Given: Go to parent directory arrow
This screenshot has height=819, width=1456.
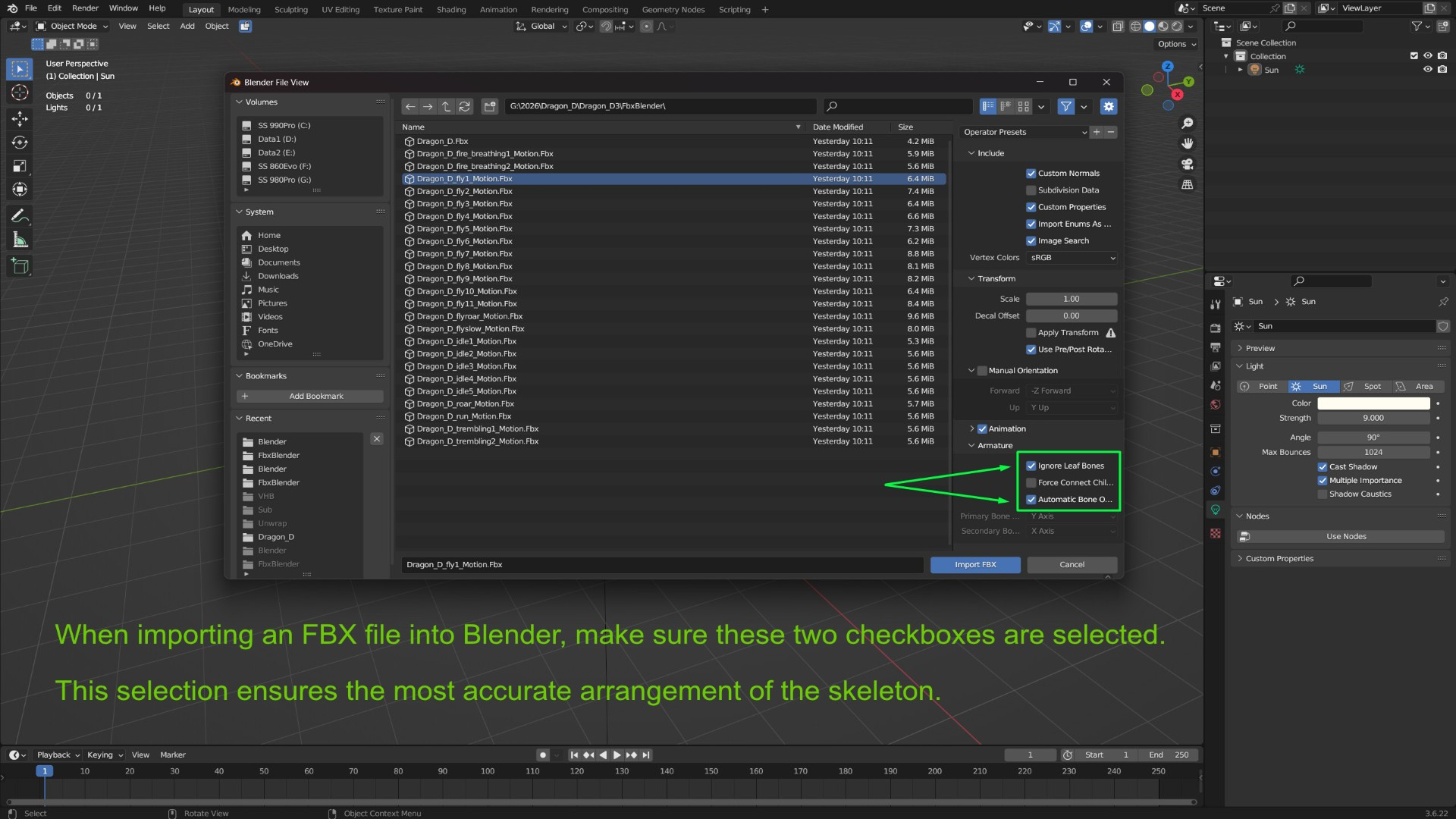Looking at the screenshot, I should click(x=446, y=107).
